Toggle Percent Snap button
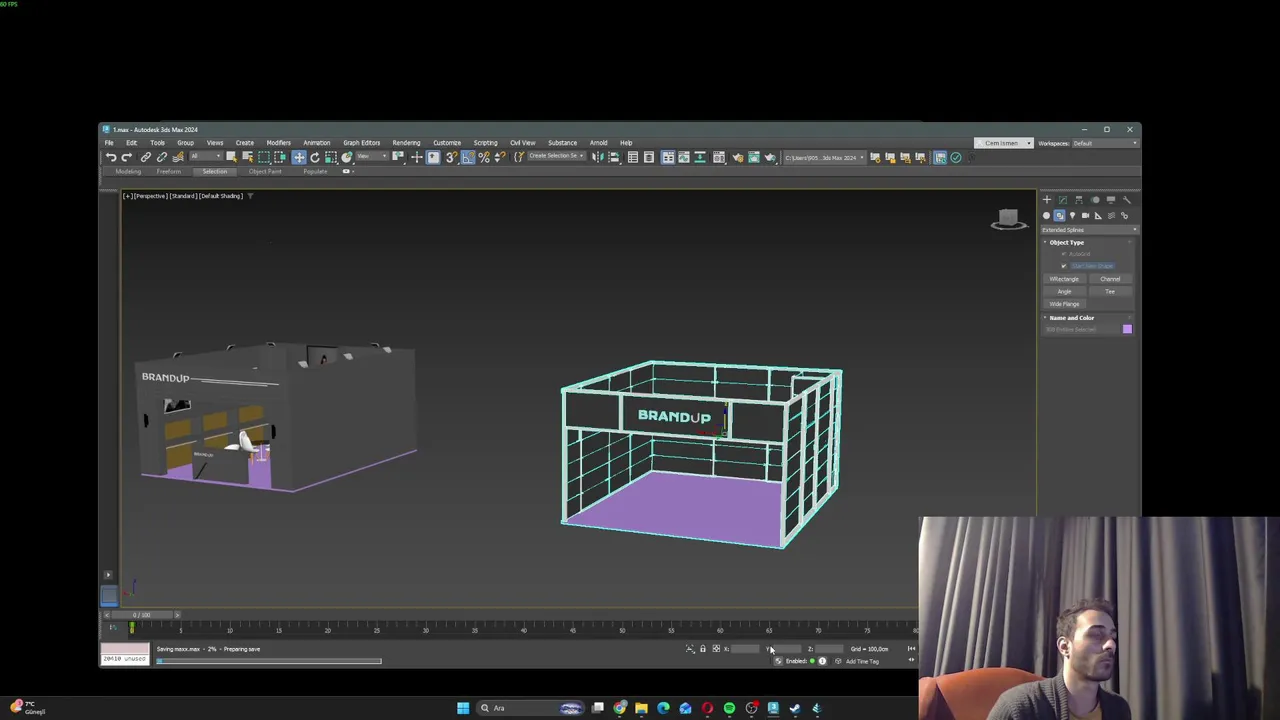The width and height of the screenshot is (1280, 720). coord(483,157)
